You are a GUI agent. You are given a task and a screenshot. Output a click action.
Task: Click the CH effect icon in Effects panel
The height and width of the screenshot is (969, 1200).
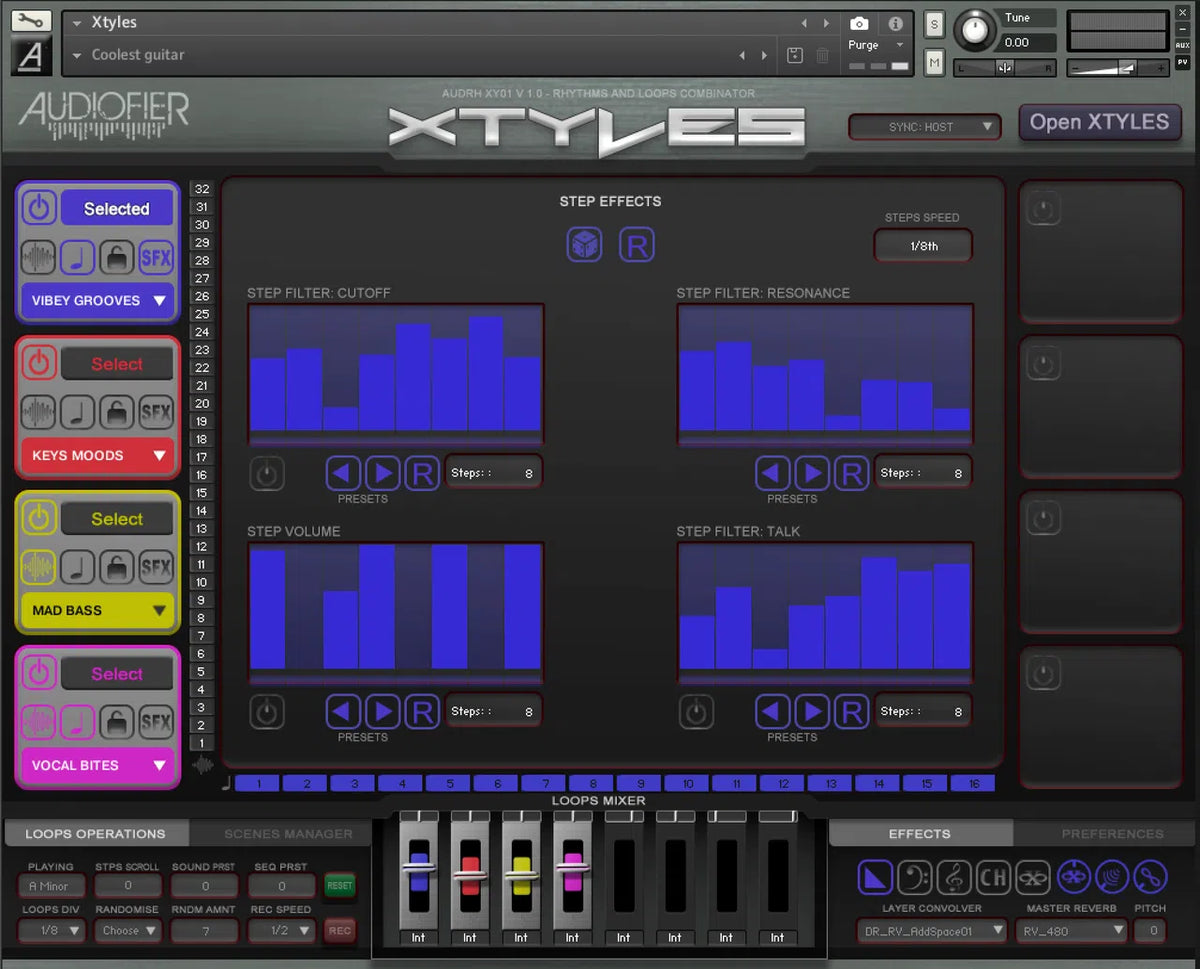point(993,877)
